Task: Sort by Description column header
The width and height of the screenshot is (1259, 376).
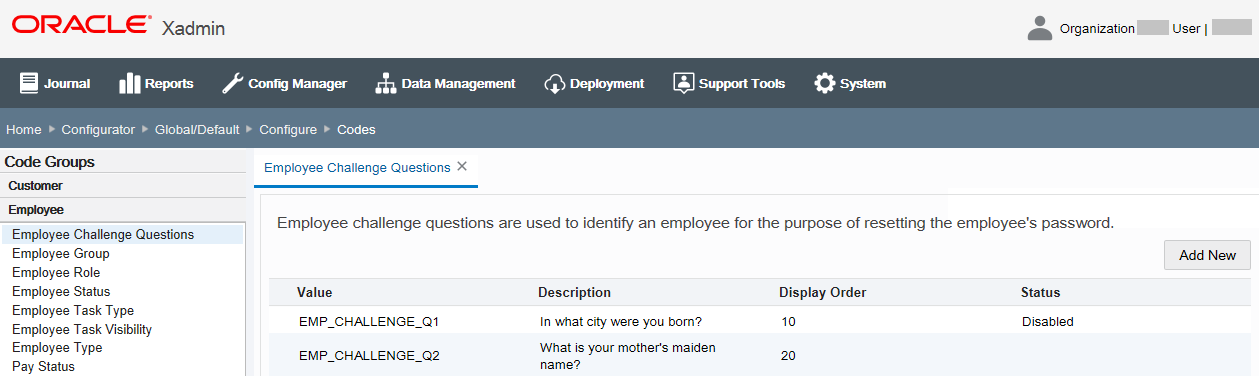Action: tap(574, 292)
